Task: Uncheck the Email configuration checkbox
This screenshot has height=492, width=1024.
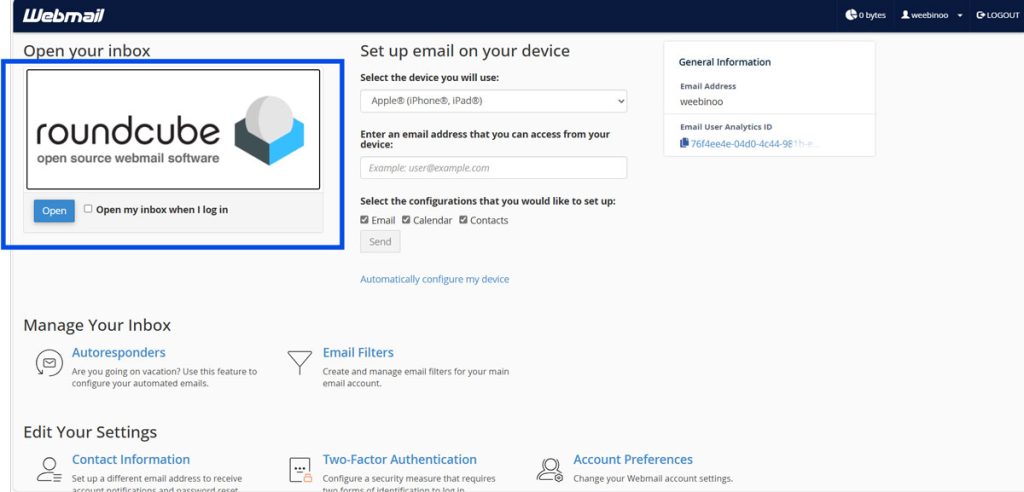Action: coord(365,220)
